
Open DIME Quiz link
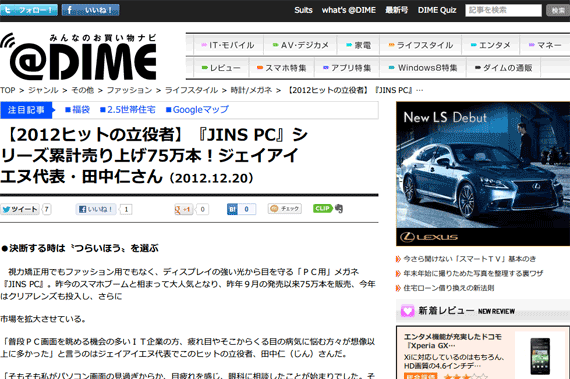tap(437, 10)
